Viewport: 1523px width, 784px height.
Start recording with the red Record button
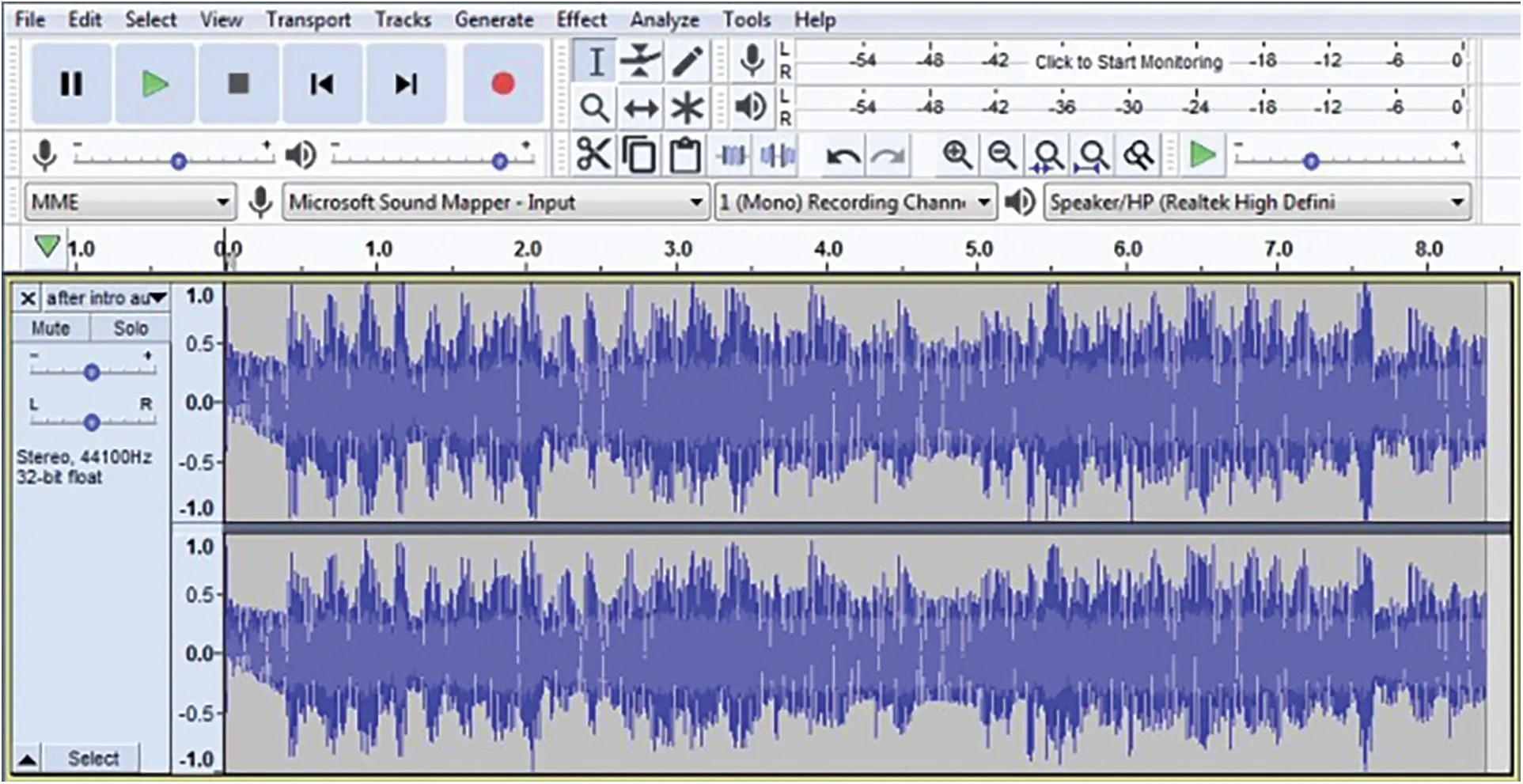pos(502,84)
